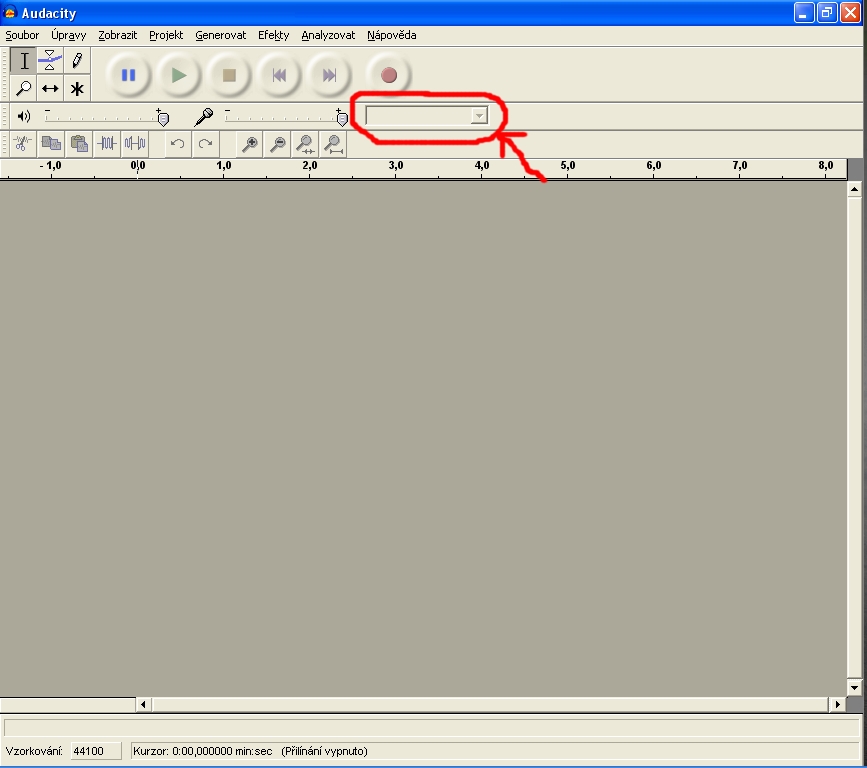The height and width of the screenshot is (768, 867).
Task: Select the Selection (I-beam) tool
Action: (24, 61)
